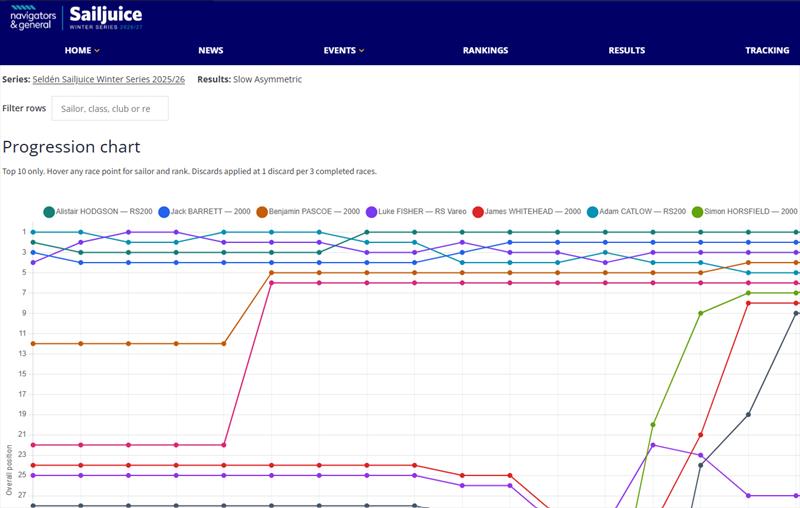The image size is (800, 508).
Task: Click the Overall position axis label
Action: coord(9,469)
